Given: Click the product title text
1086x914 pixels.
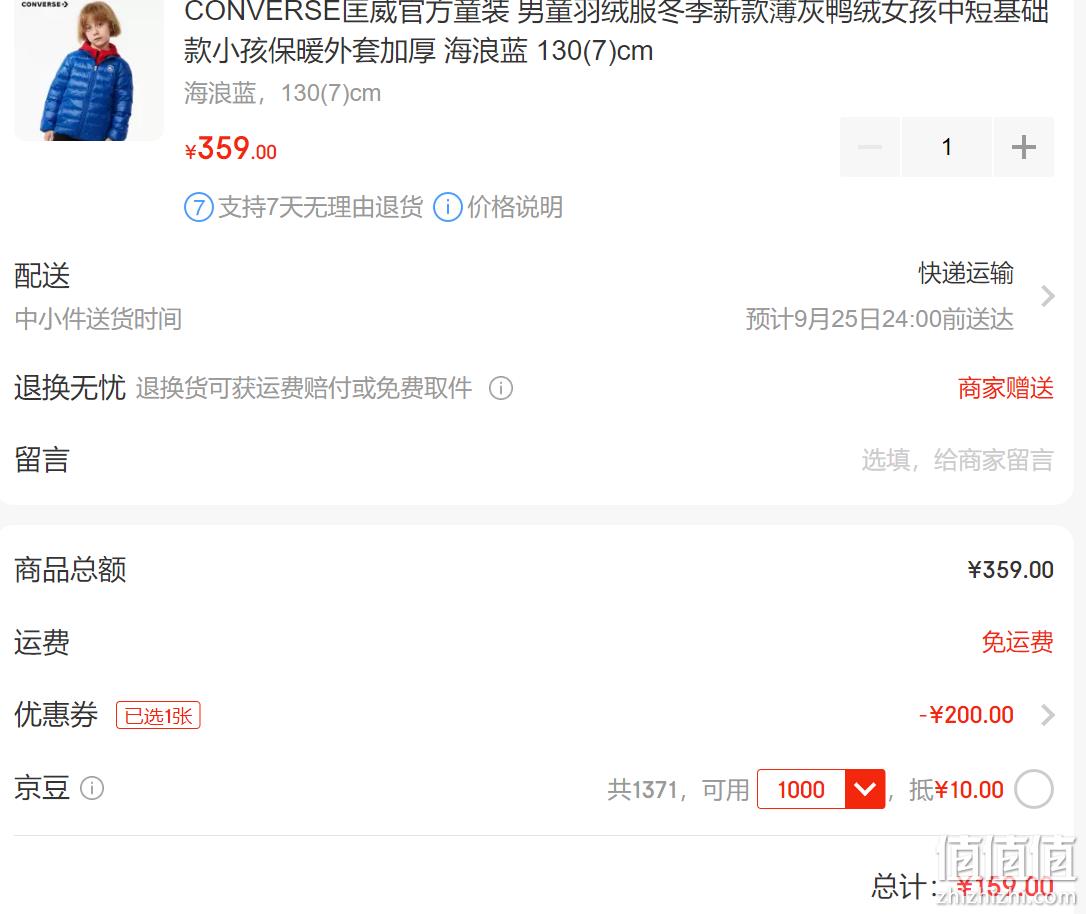Looking at the screenshot, I should pyautogui.click(x=616, y=31).
